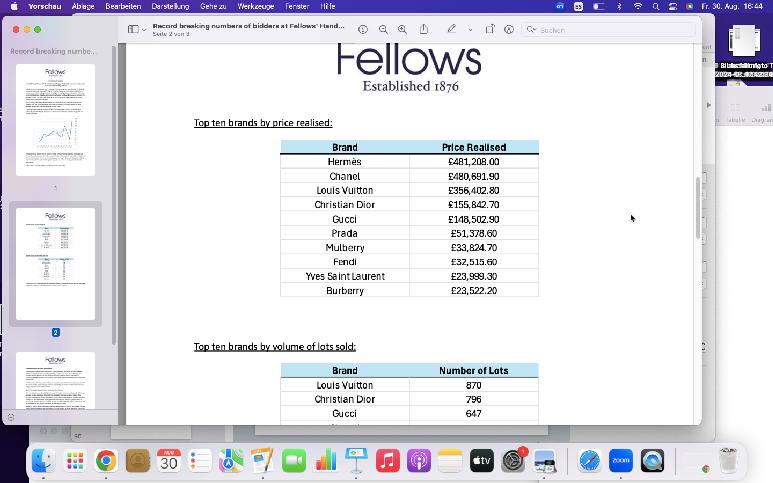Open the Ablage menu
This screenshot has height=483, width=773.
[83, 6]
